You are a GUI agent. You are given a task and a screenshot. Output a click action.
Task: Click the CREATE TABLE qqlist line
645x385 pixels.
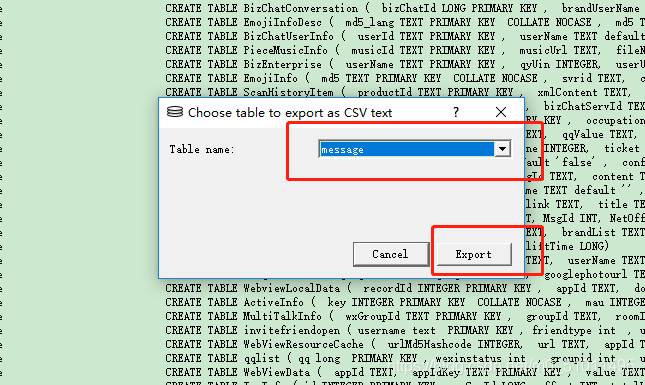pos(405,358)
